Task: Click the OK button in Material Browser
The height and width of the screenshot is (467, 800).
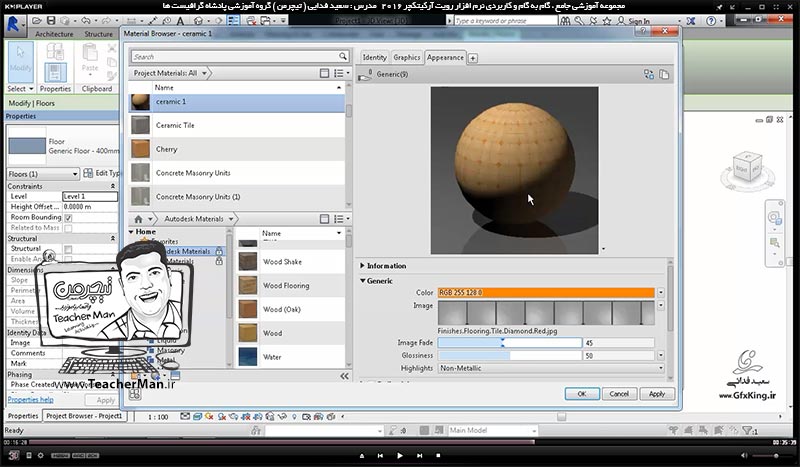Action: pos(582,394)
